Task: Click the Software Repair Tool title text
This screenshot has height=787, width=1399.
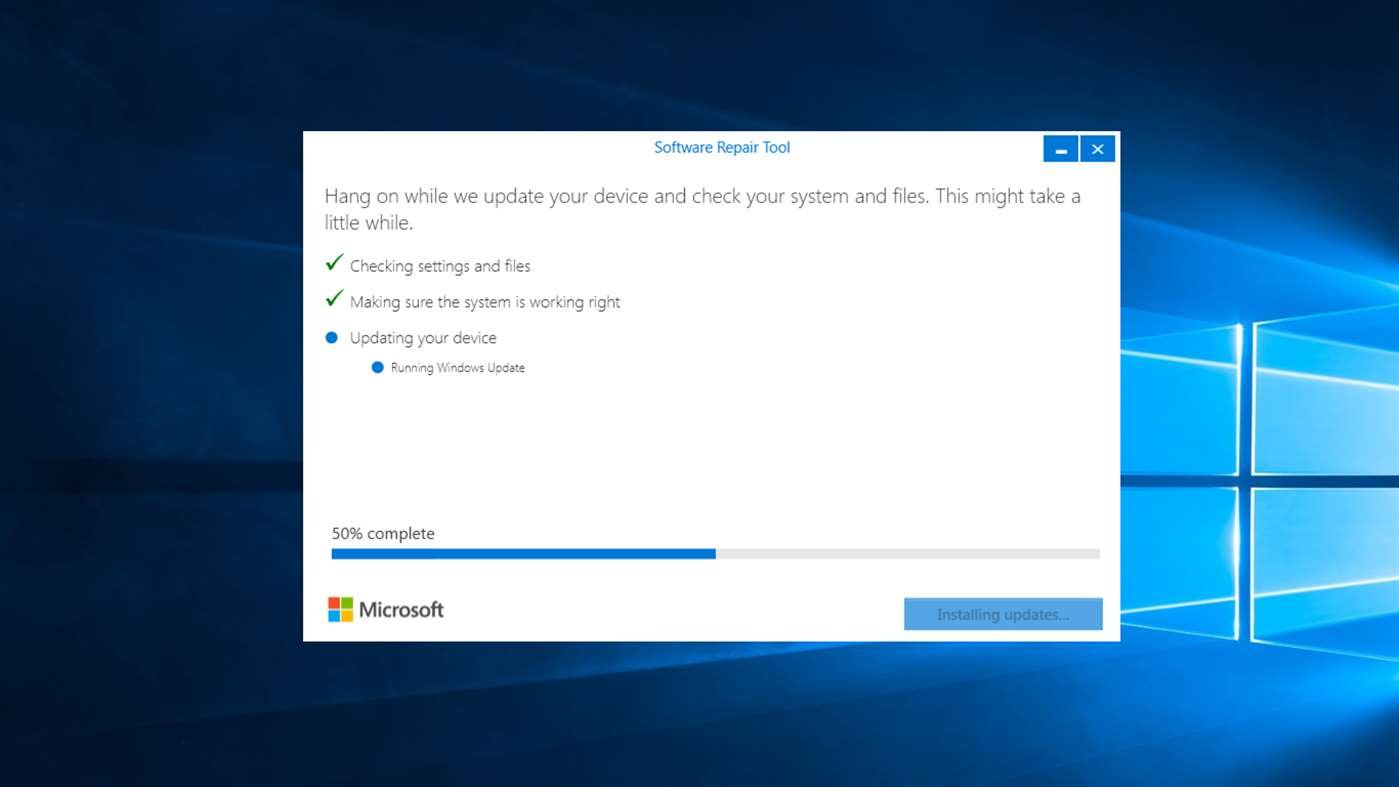Action: click(721, 148)
